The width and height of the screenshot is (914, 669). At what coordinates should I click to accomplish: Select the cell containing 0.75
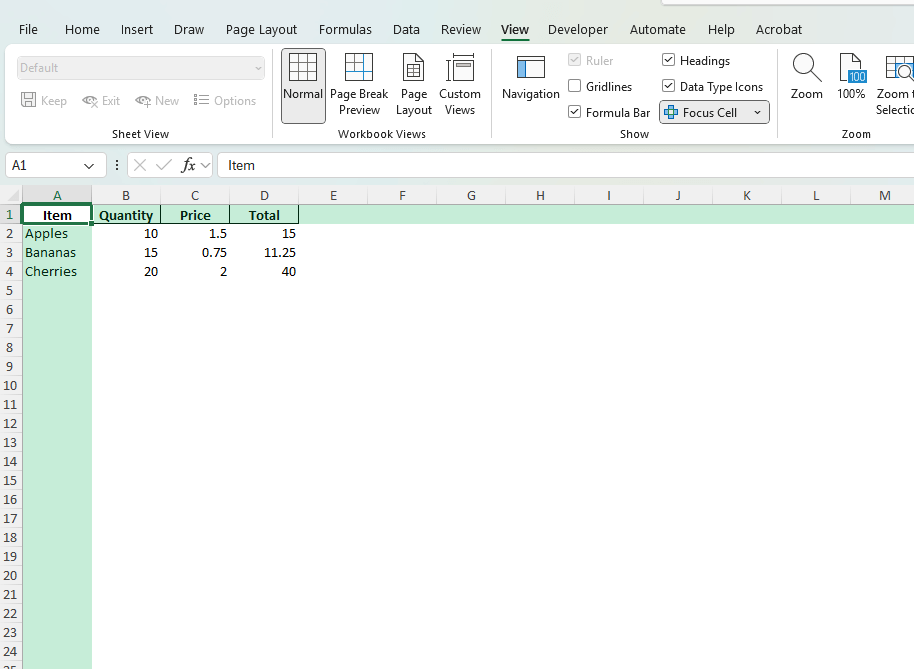pos(195,253)
